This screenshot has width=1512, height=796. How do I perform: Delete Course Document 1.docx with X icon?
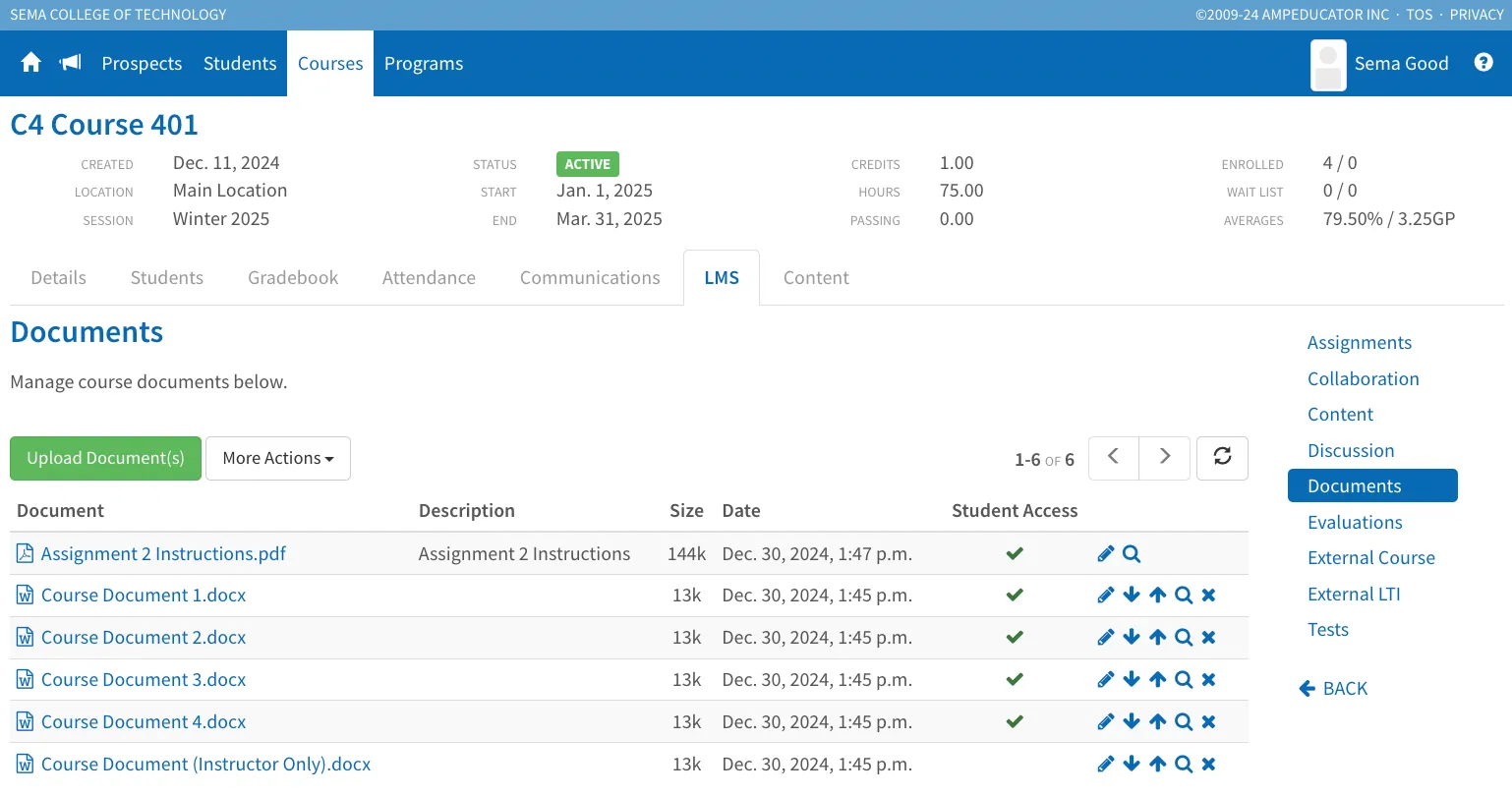point(1209,595)
